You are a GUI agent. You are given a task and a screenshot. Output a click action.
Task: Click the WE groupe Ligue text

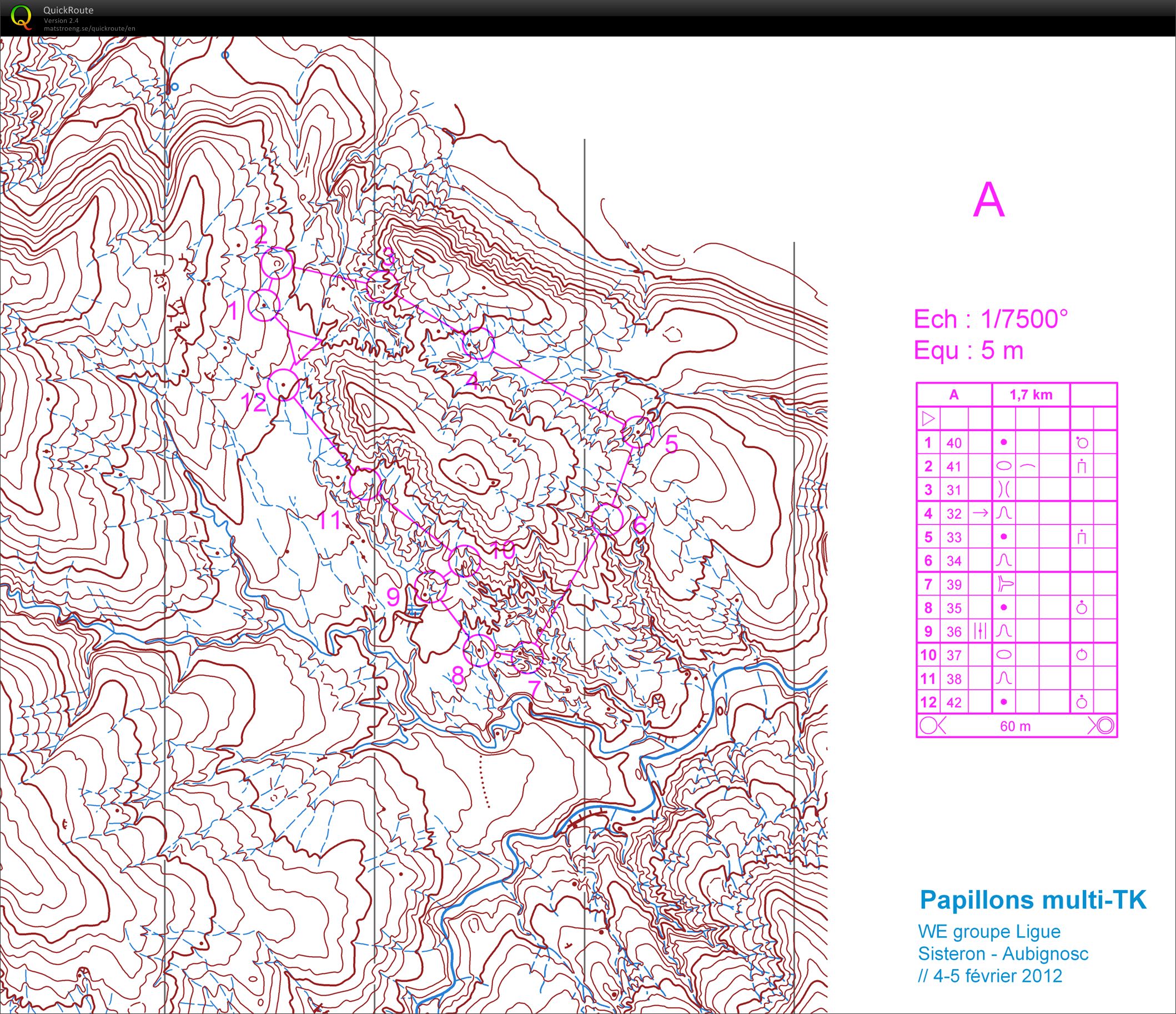click(989, 932)
